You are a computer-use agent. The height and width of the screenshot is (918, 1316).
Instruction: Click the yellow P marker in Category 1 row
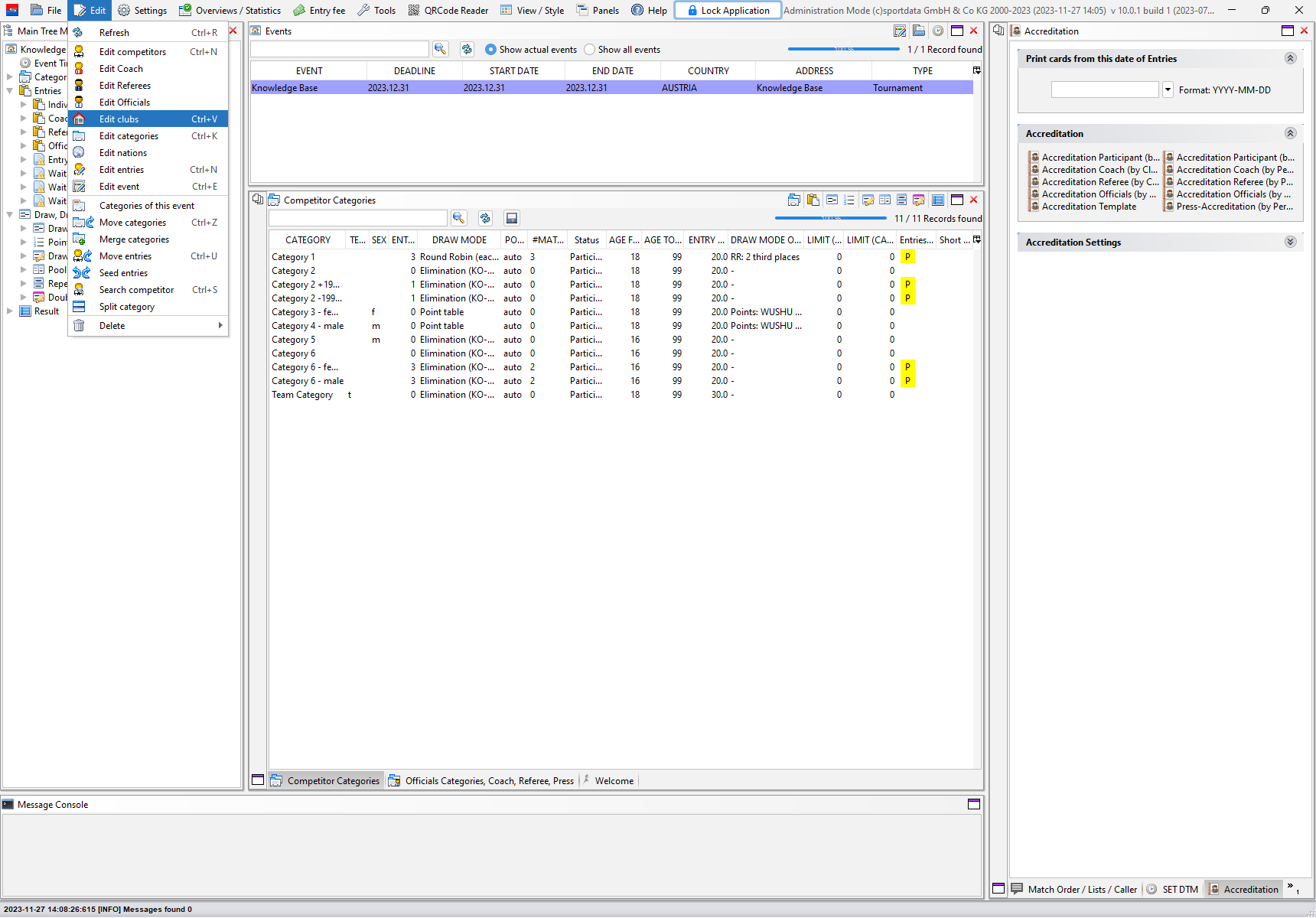[907, 257]
